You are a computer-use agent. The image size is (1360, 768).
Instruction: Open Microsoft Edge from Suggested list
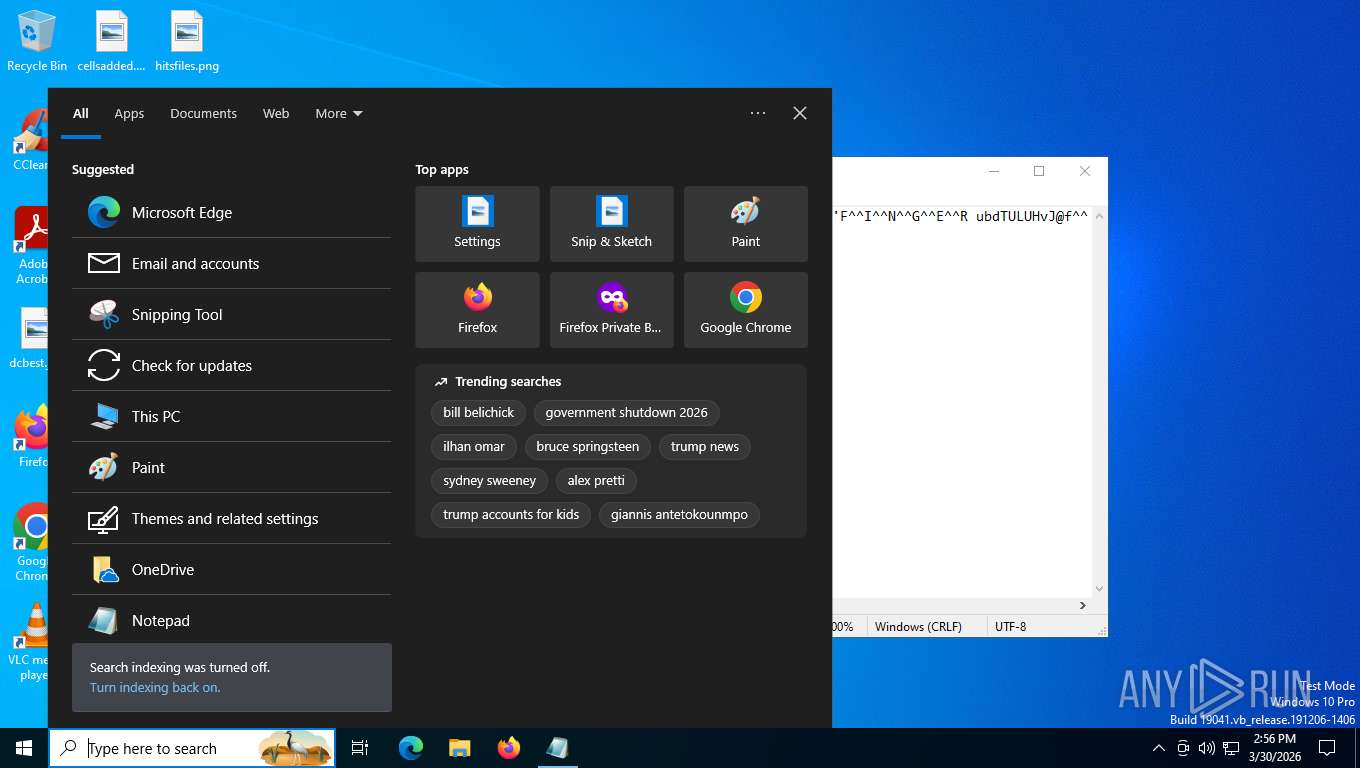(x=231, y=212)
